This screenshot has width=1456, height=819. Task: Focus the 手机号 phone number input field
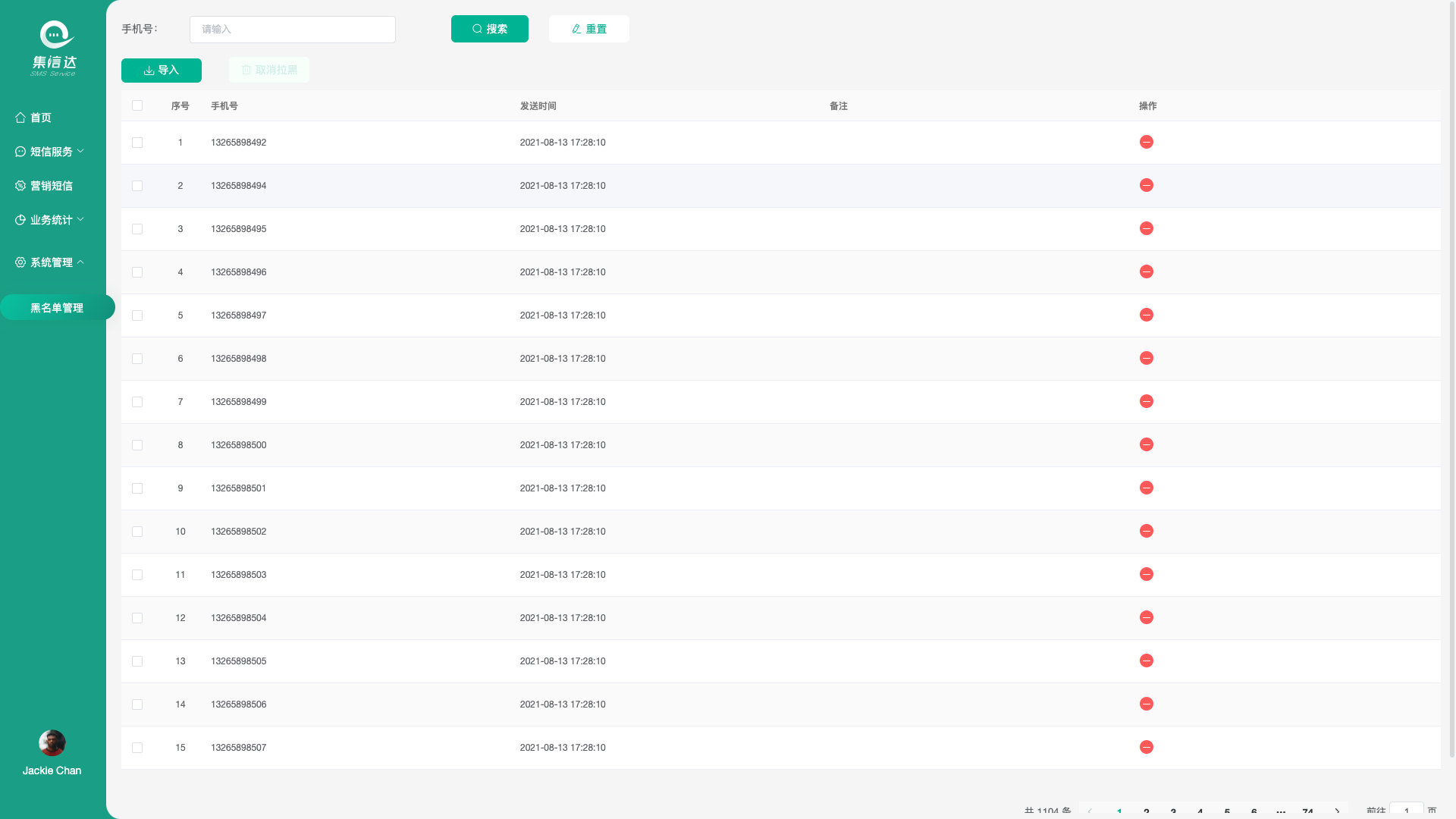click(292, 30)
